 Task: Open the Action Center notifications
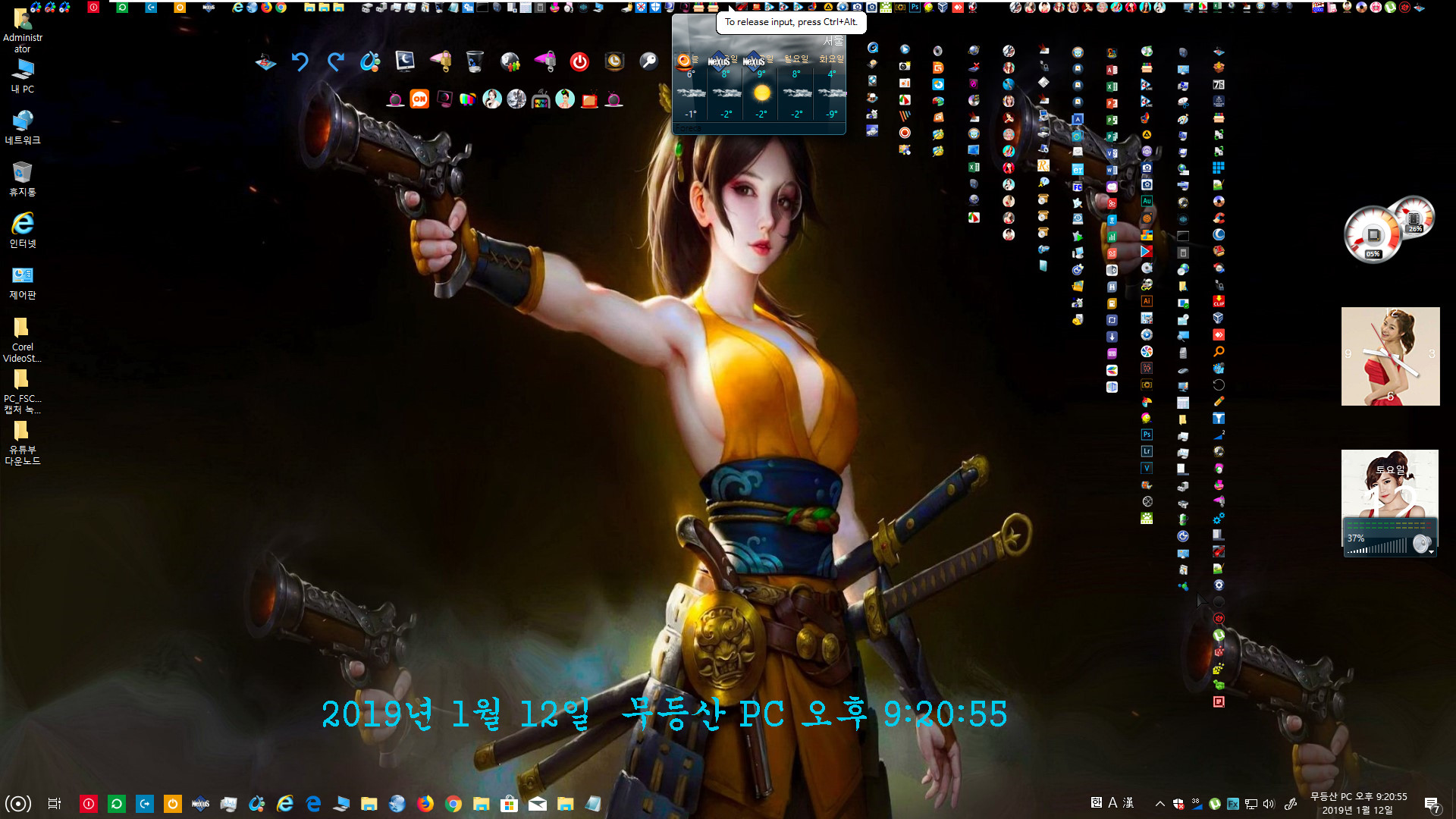point(1432,804)
